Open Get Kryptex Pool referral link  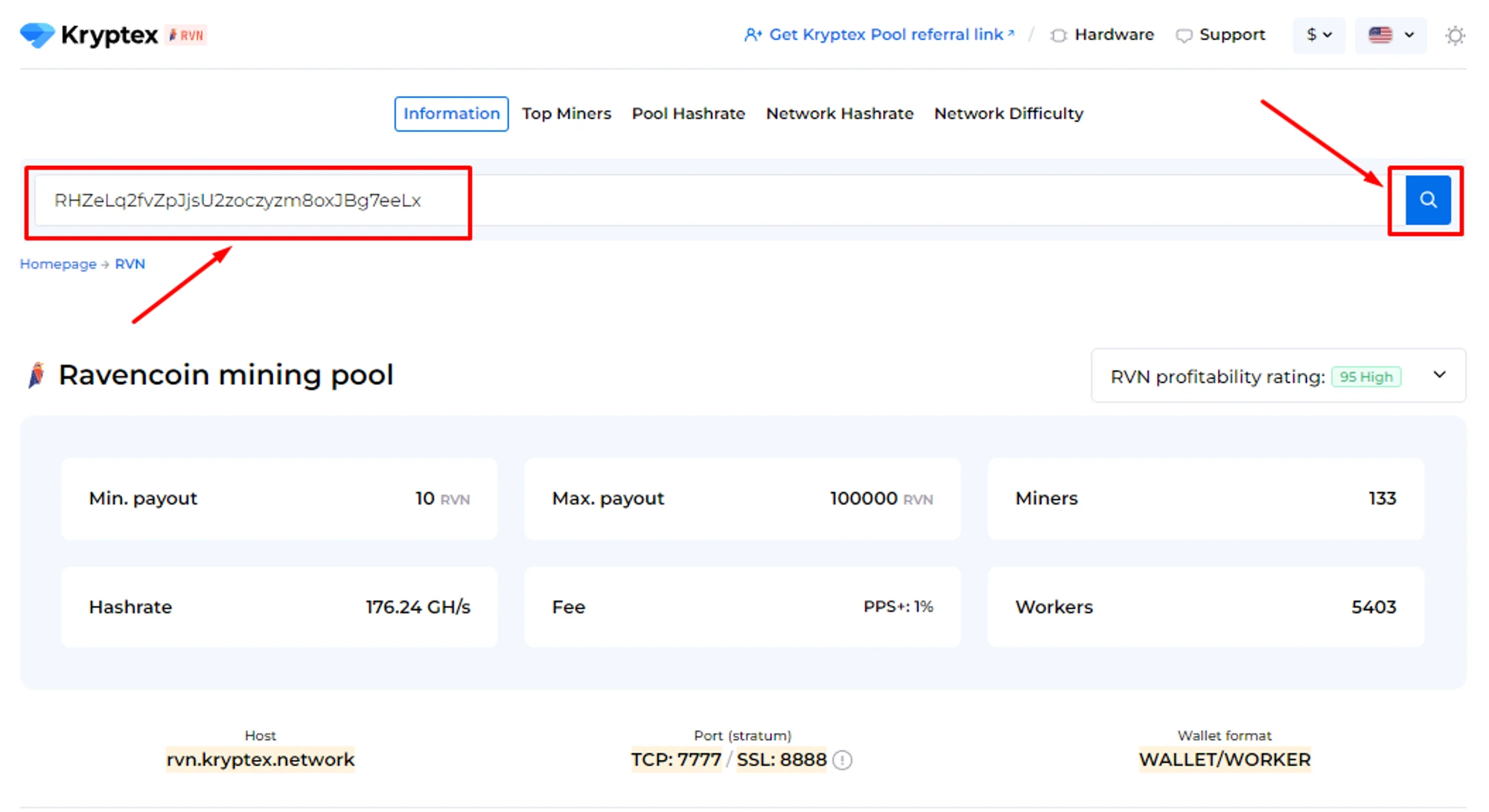tap(886, 35)
